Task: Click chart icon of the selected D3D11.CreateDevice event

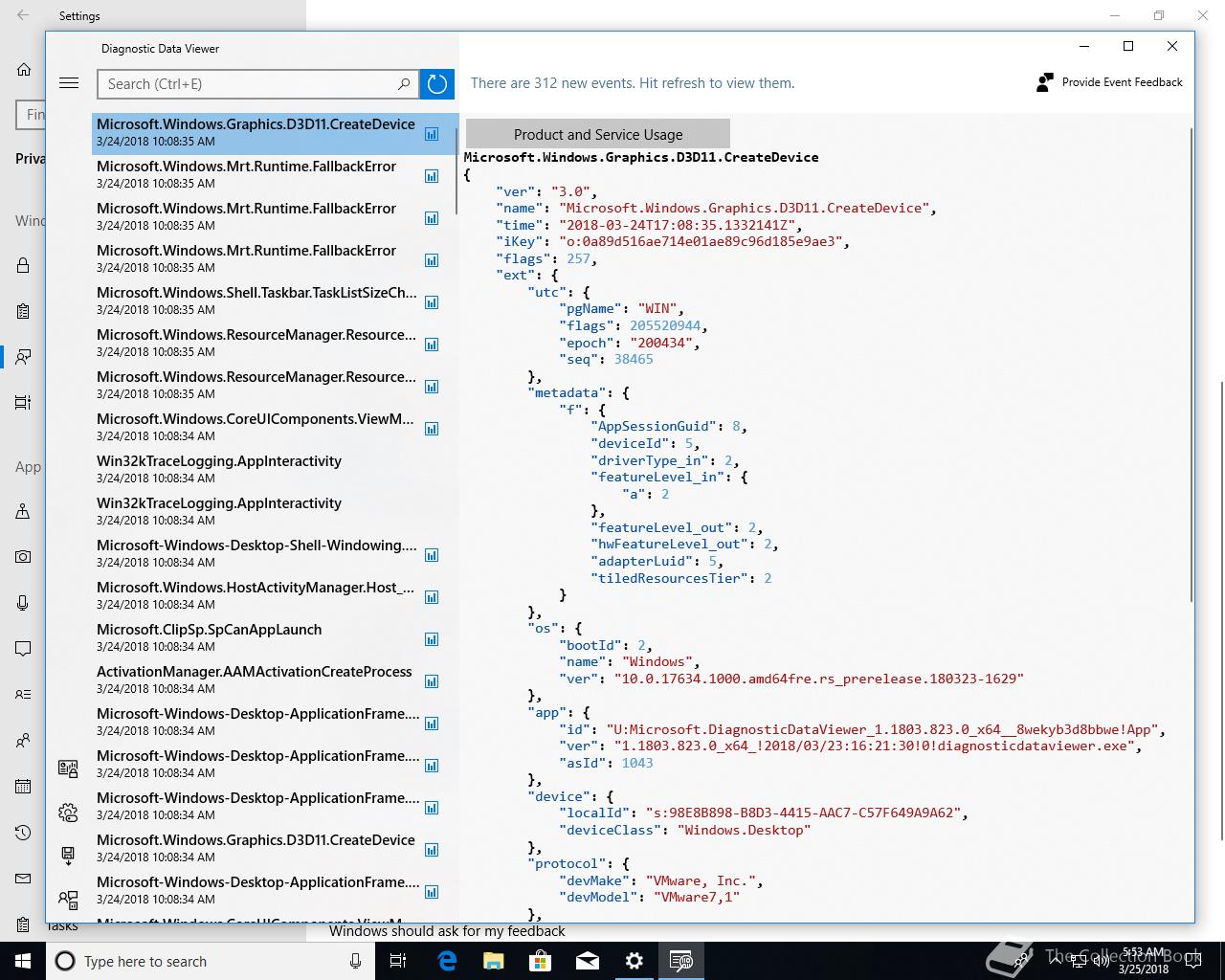Action: tap(432, 134)
